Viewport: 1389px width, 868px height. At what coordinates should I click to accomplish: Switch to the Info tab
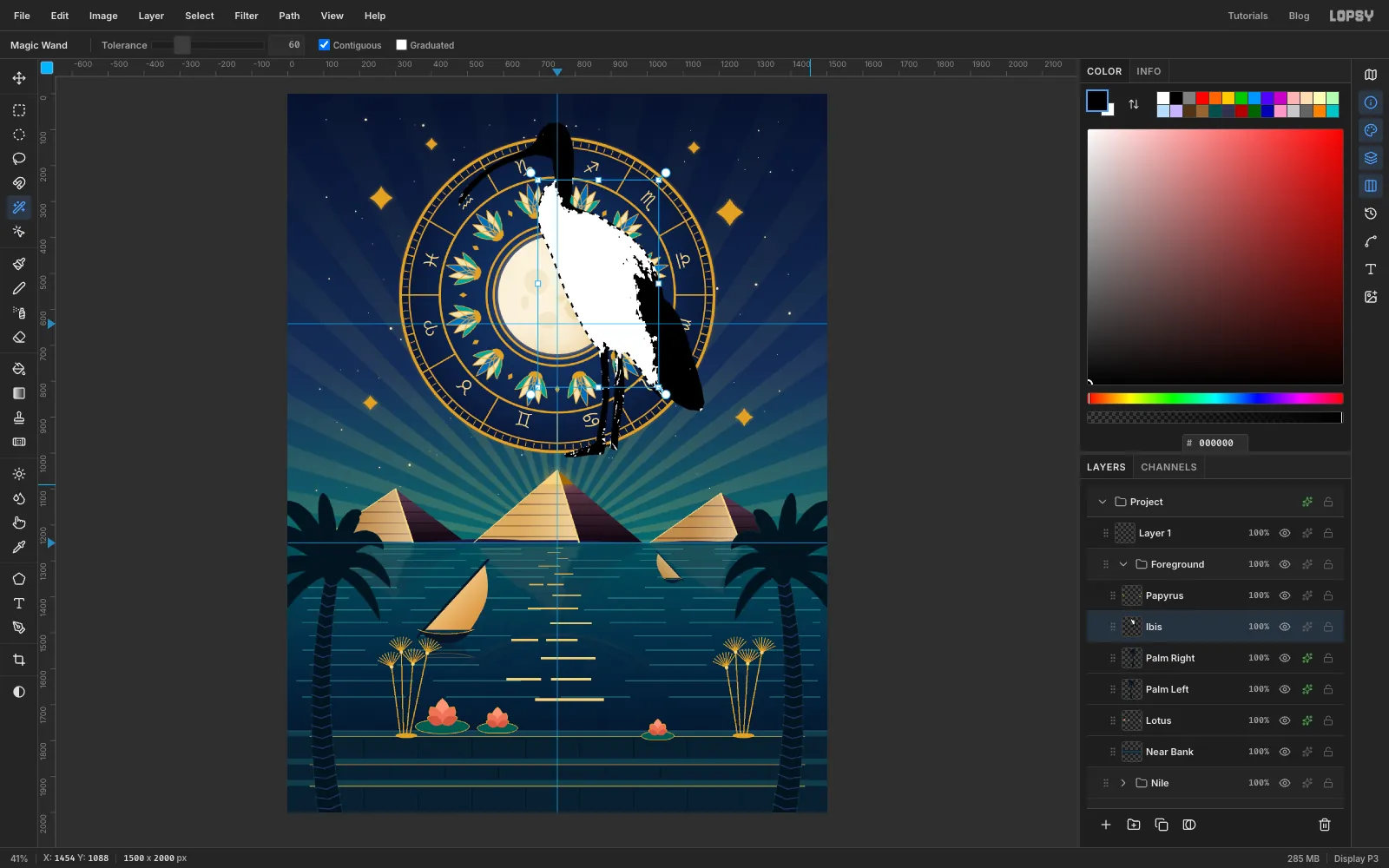[1149, 71]
